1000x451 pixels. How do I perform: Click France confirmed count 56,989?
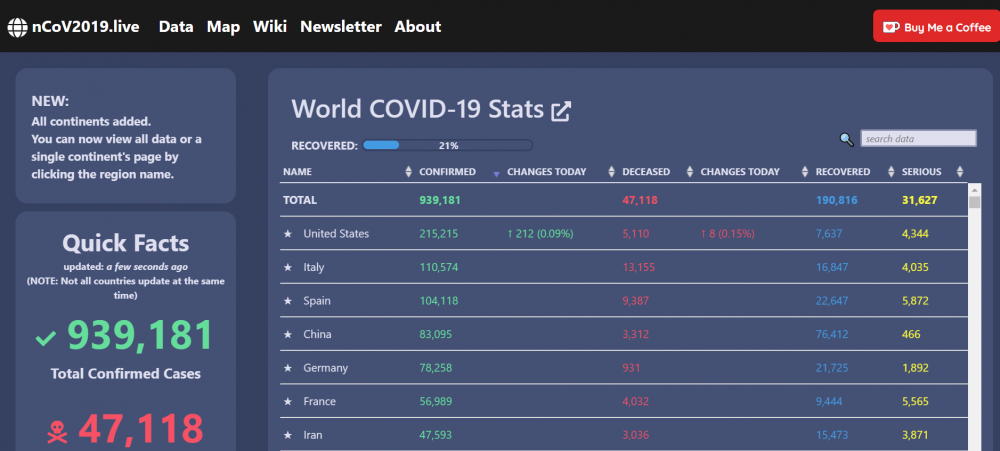point(436,402)
